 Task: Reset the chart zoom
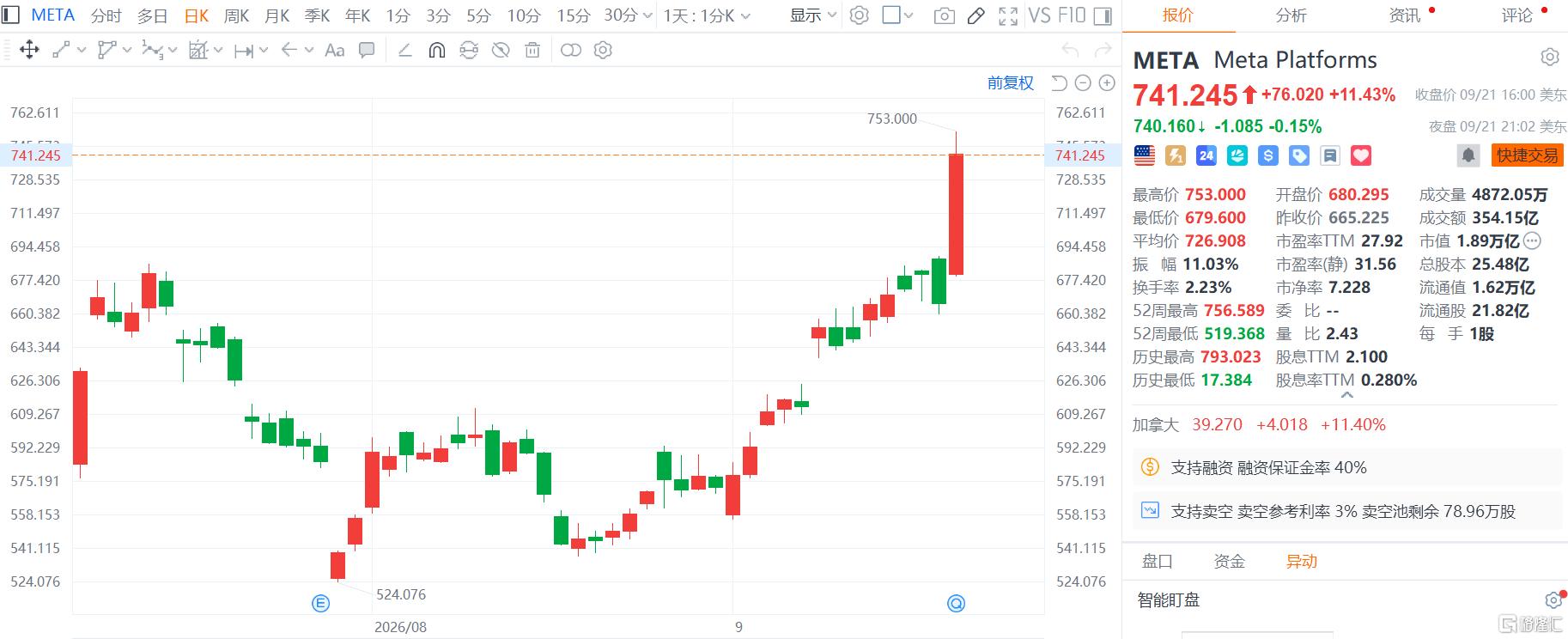pos(1059,82)
